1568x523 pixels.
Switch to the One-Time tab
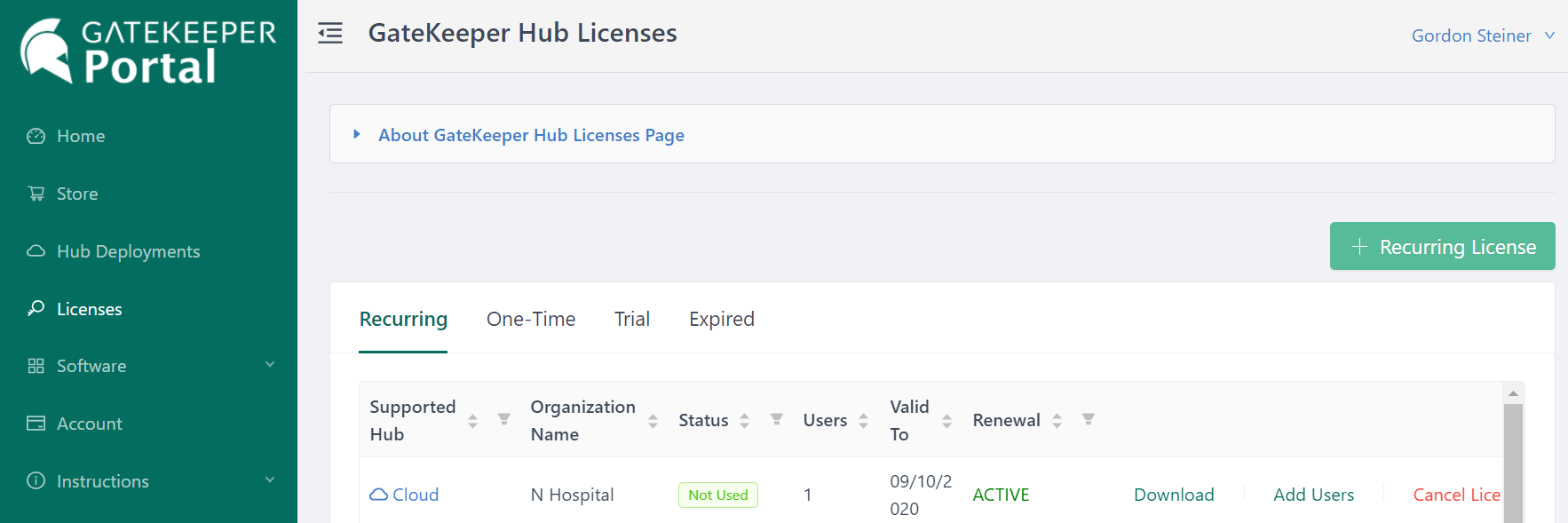coord(531,319)
